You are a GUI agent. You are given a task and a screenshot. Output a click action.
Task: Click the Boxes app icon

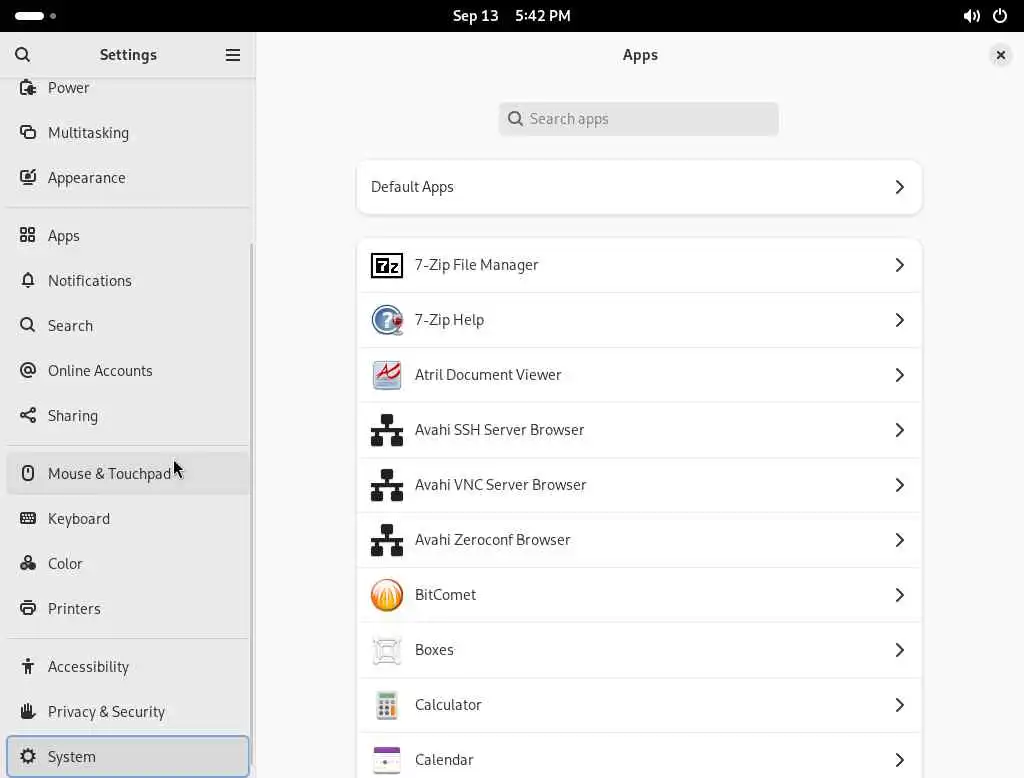[x=387, y=650]
